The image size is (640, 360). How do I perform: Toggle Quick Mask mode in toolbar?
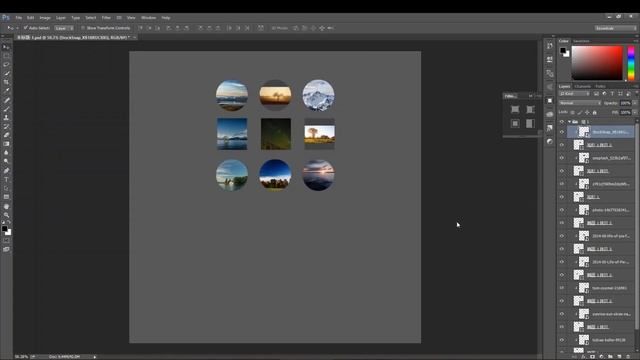click(x=6, y=241)
